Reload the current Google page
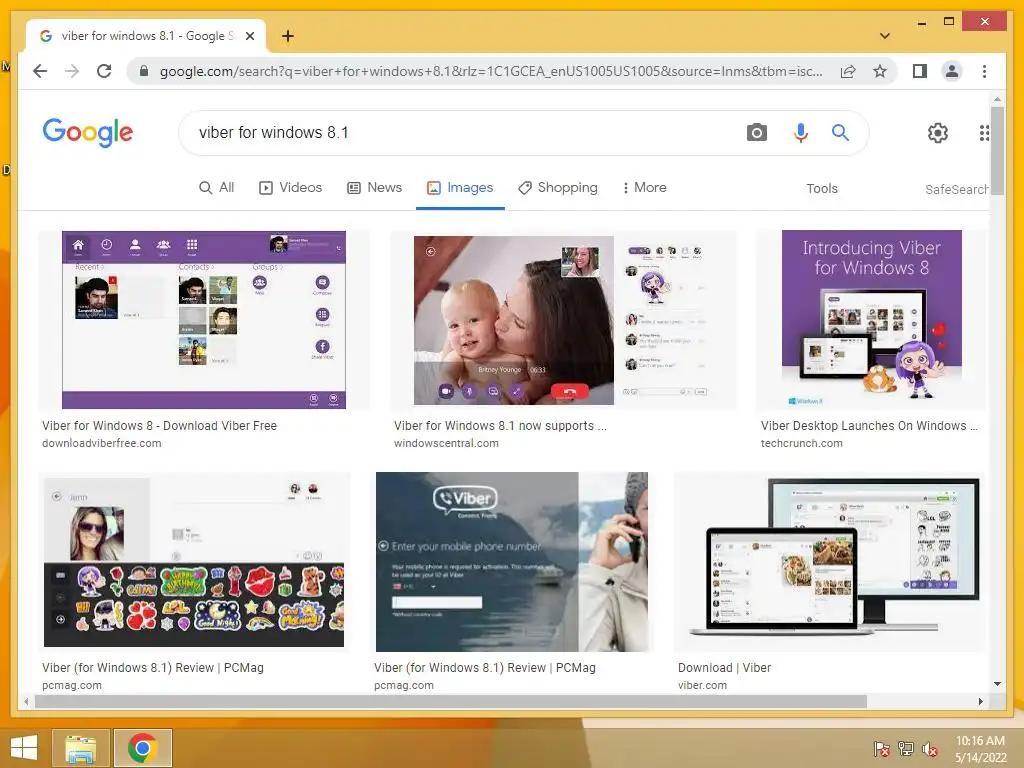This screenshot has width=1024, height=768. pos(104,71)
